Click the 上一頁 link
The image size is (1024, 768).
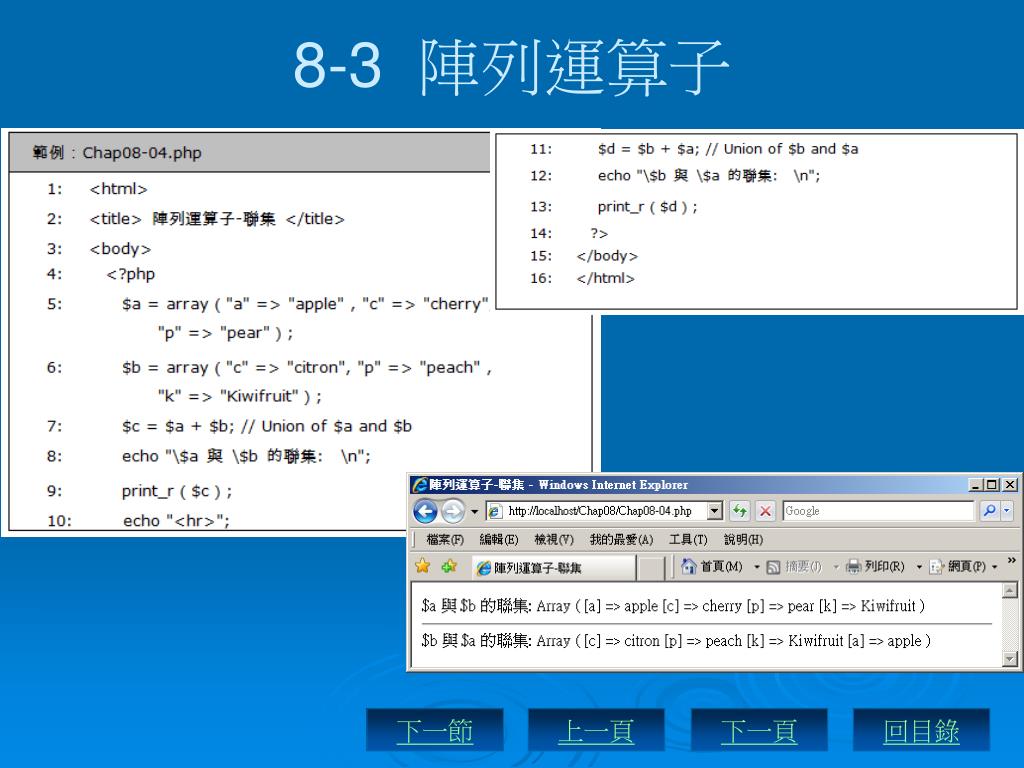[x=596, y=731]
